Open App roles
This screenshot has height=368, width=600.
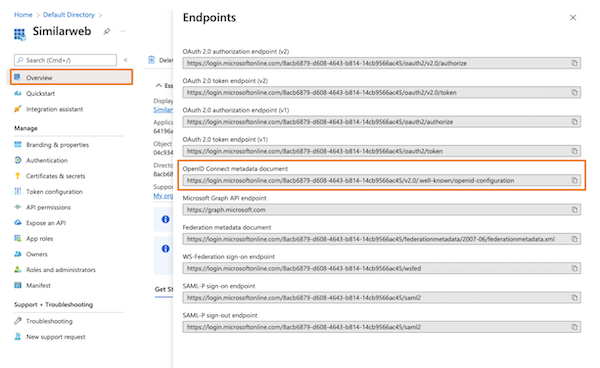[x=39, y=239]
